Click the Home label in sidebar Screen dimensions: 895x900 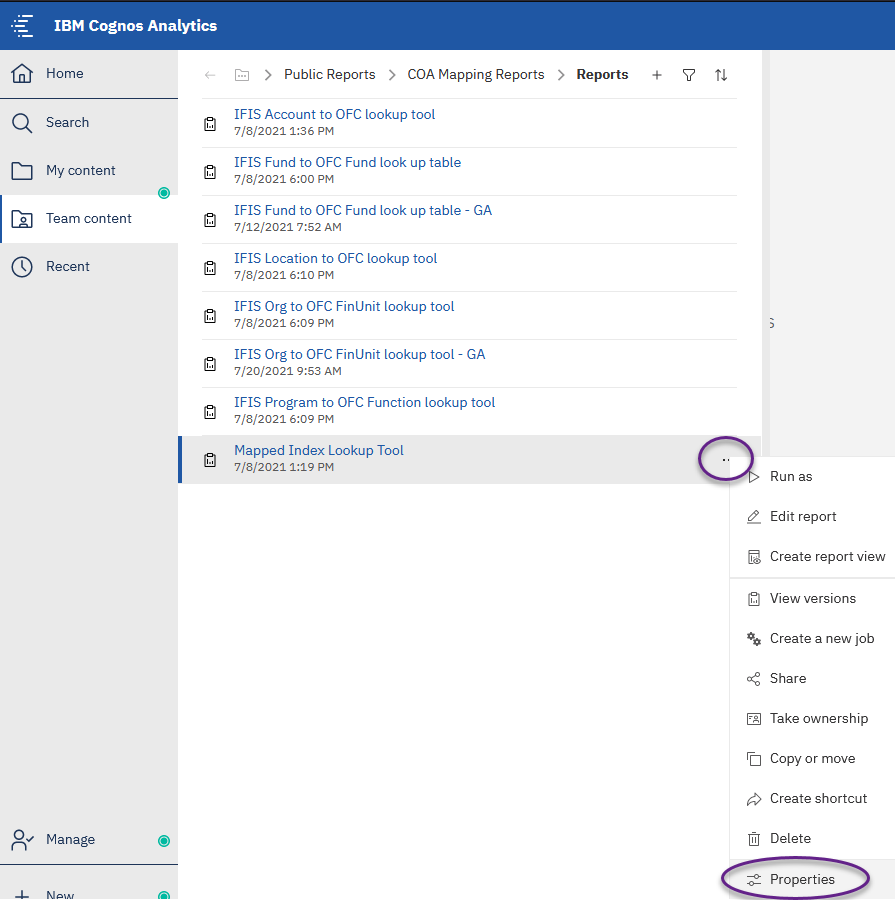pos(65,73)
